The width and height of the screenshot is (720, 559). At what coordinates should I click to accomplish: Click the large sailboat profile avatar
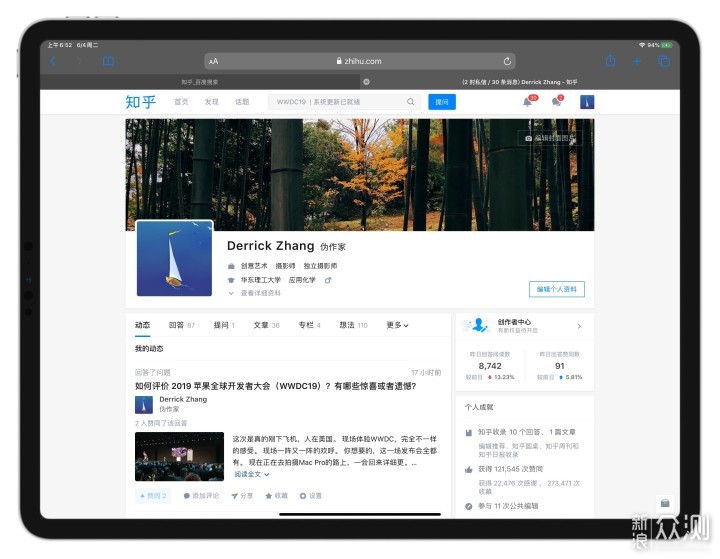pyautogui.click(x=174, y=258)
